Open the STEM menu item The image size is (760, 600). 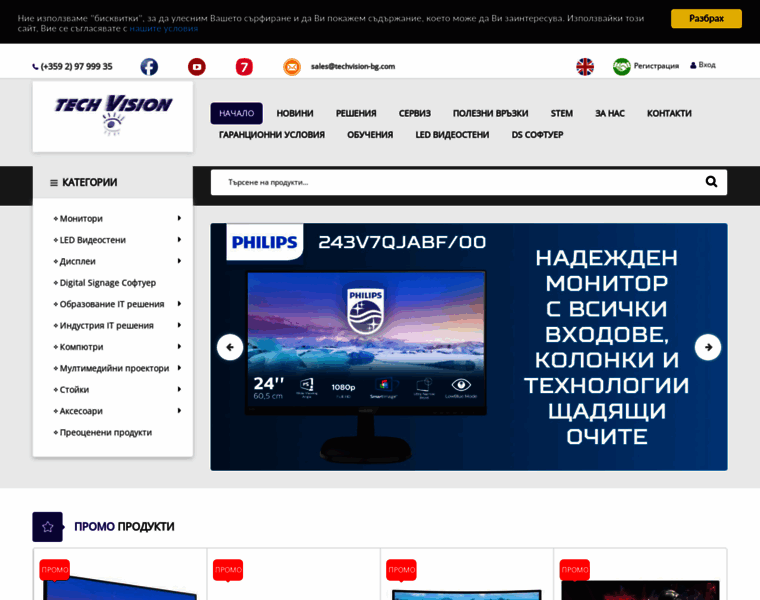(561, 113)
